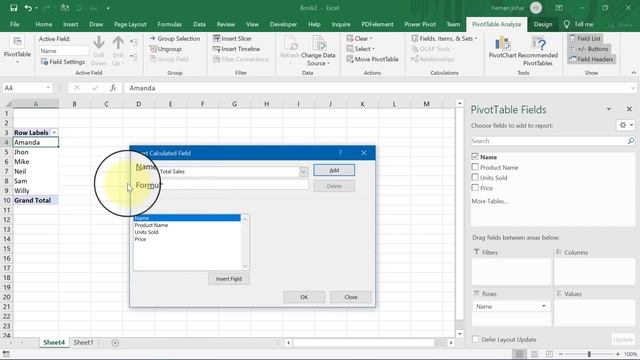The height and width of the screenshot is (360, 640).
Task: Click the Save icon in title bar
Action: [x=13, y=8]
